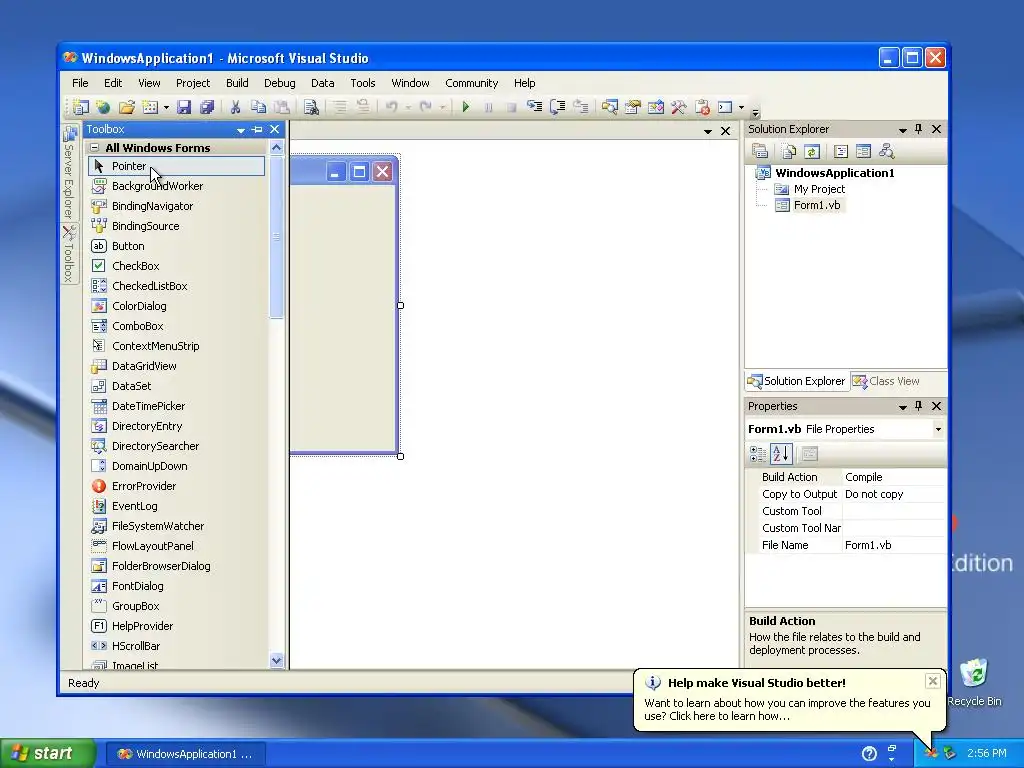Open the Community menu
Viewport: 1024px width, 768px height.
pyautogui.click(x=472, y=83)
